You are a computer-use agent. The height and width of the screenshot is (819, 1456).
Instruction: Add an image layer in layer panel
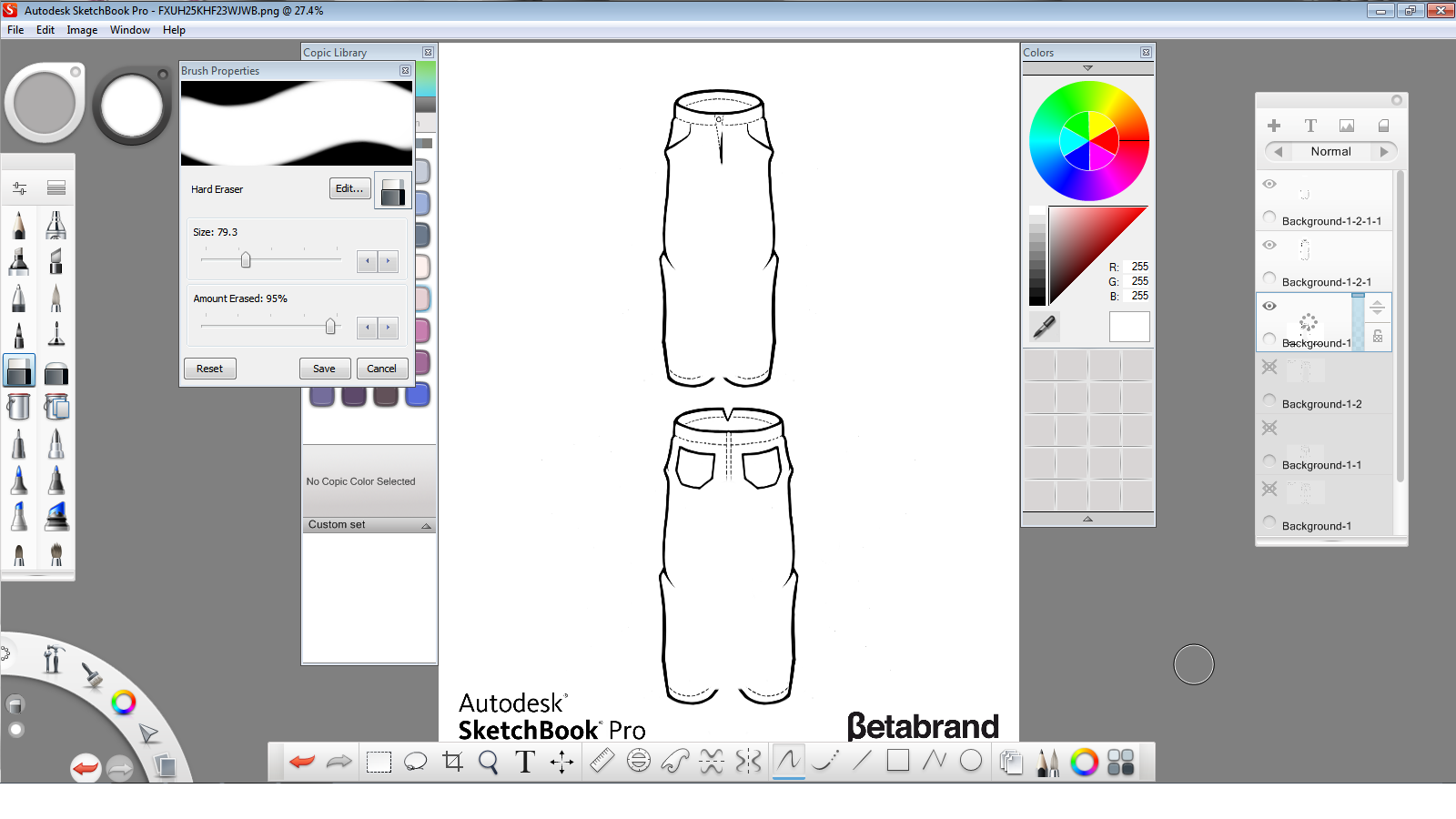(x=1347, y=126)
